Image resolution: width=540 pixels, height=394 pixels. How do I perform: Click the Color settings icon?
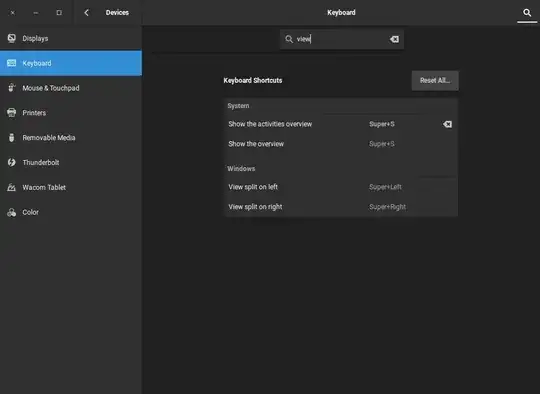(x=11, y=212)
